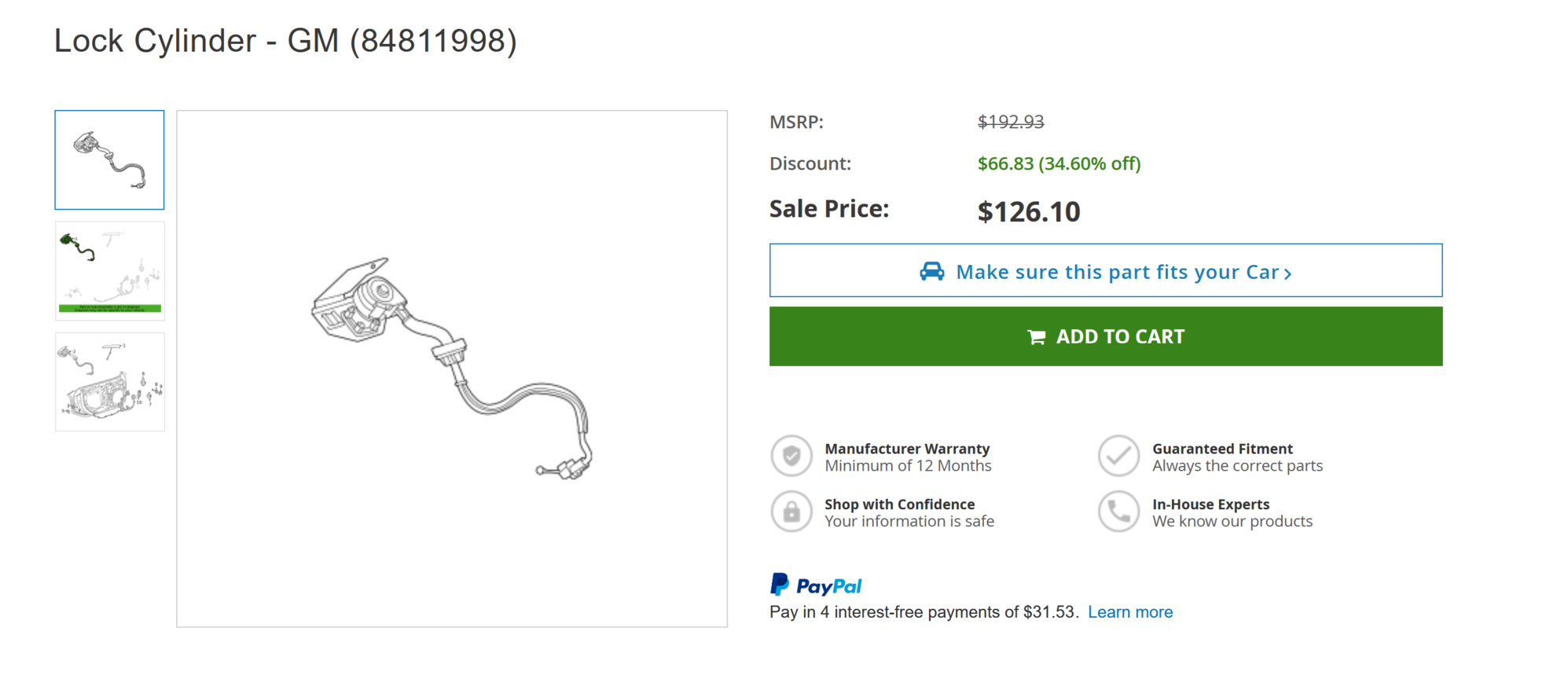
Task: Click the $126.10 sale price
Action: 1028,211
